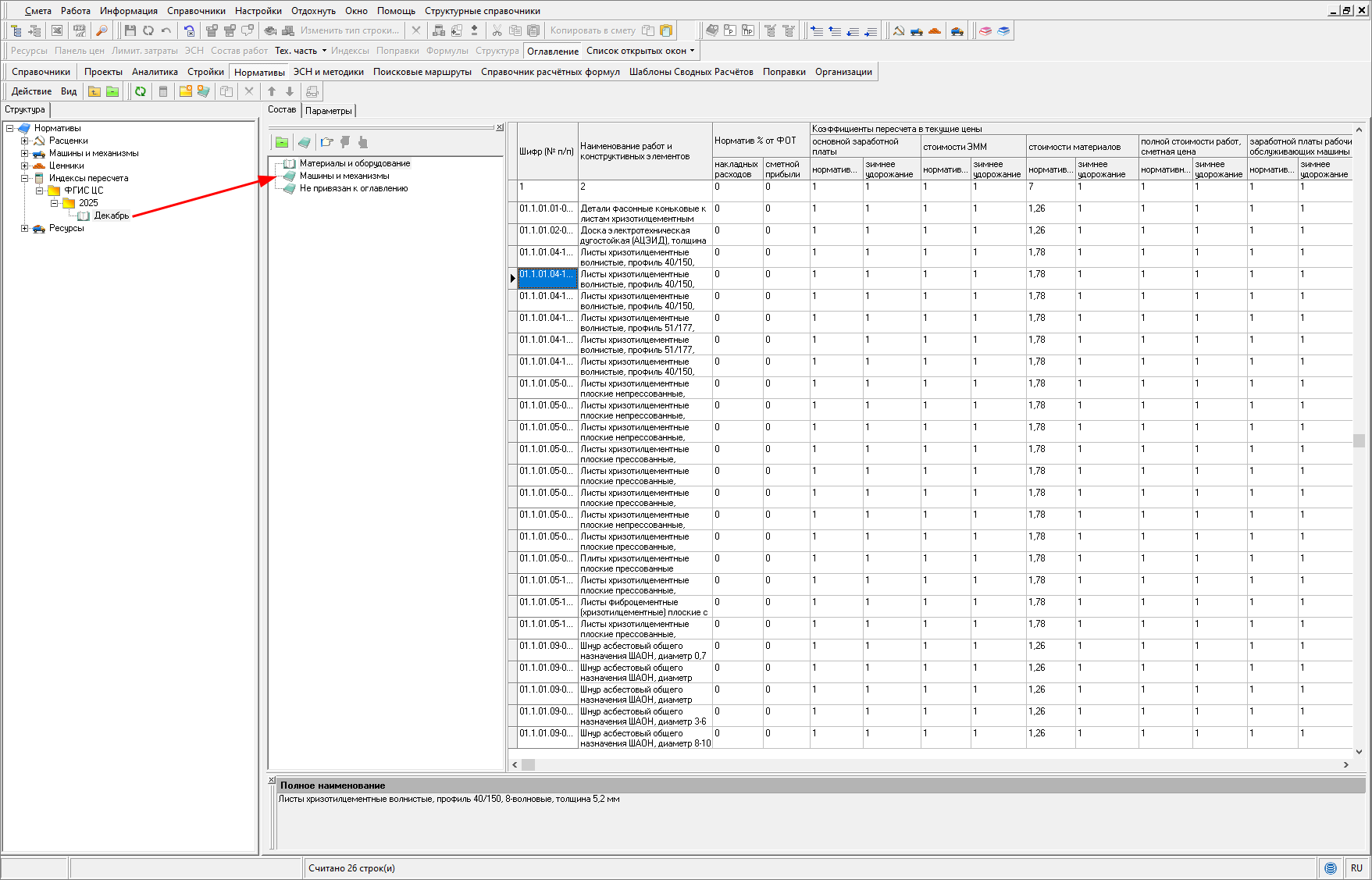This screenshot has width=1372, height=880.
Task: Click the hammer and sickle toolbar icon
Action: coord(899,30)
